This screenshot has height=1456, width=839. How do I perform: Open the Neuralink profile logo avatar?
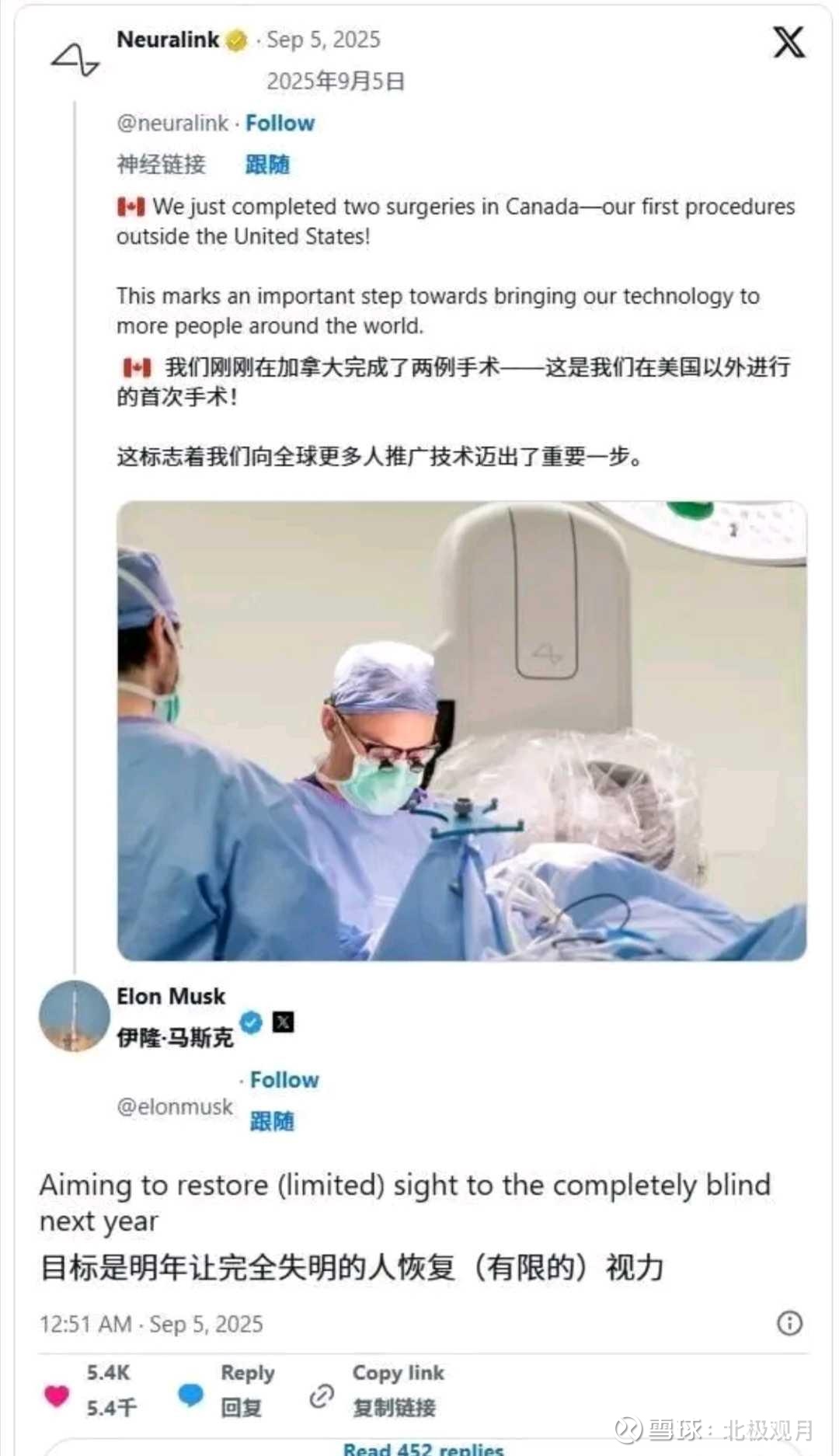pos(75,59)
